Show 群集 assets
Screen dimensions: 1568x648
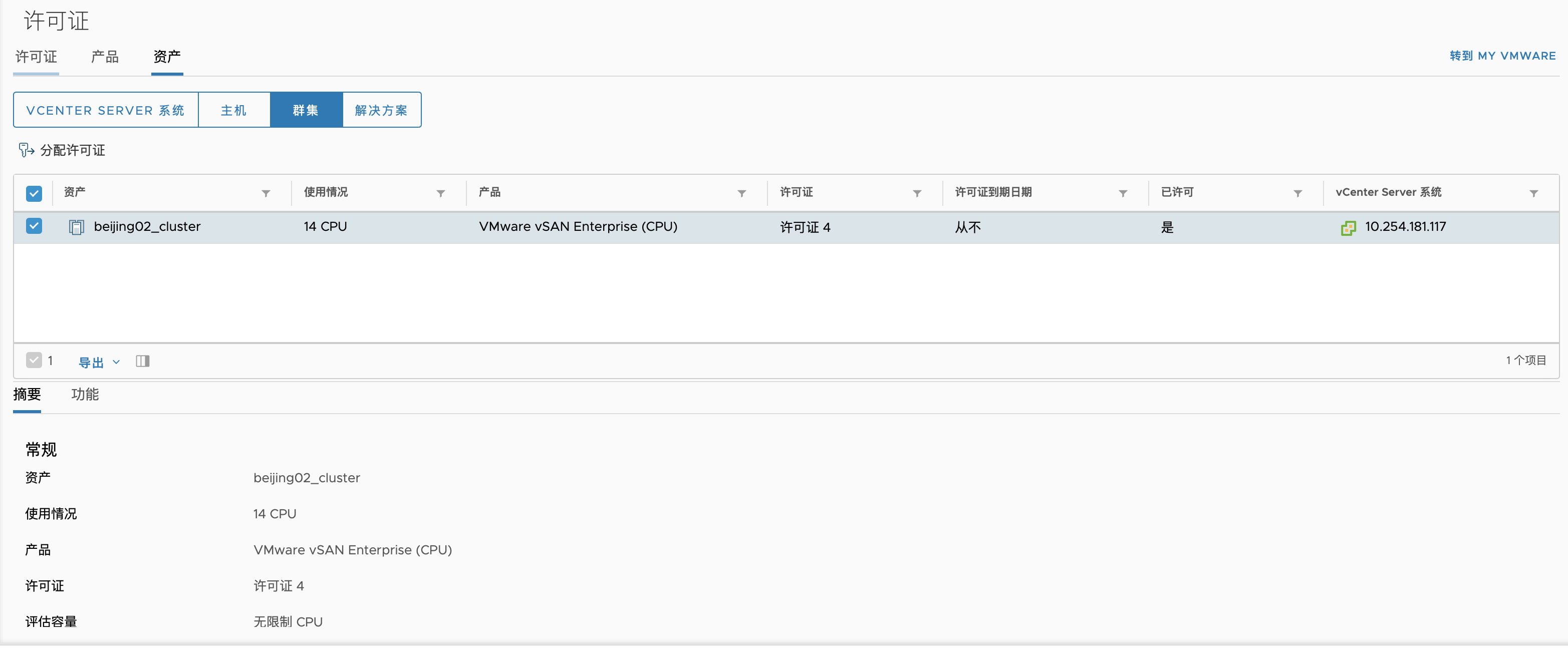tap(306, 110)
